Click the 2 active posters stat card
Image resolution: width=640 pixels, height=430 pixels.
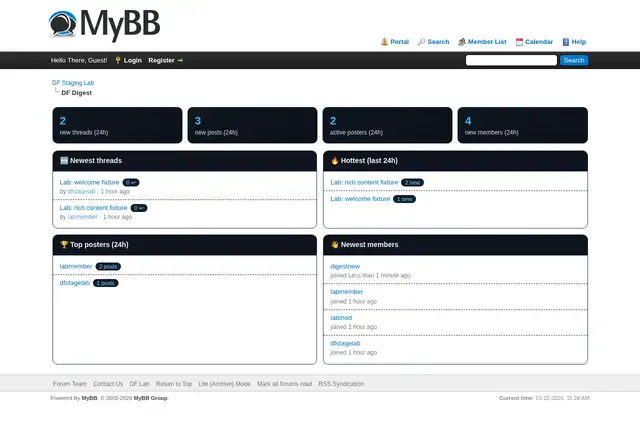tap(387, 125)
